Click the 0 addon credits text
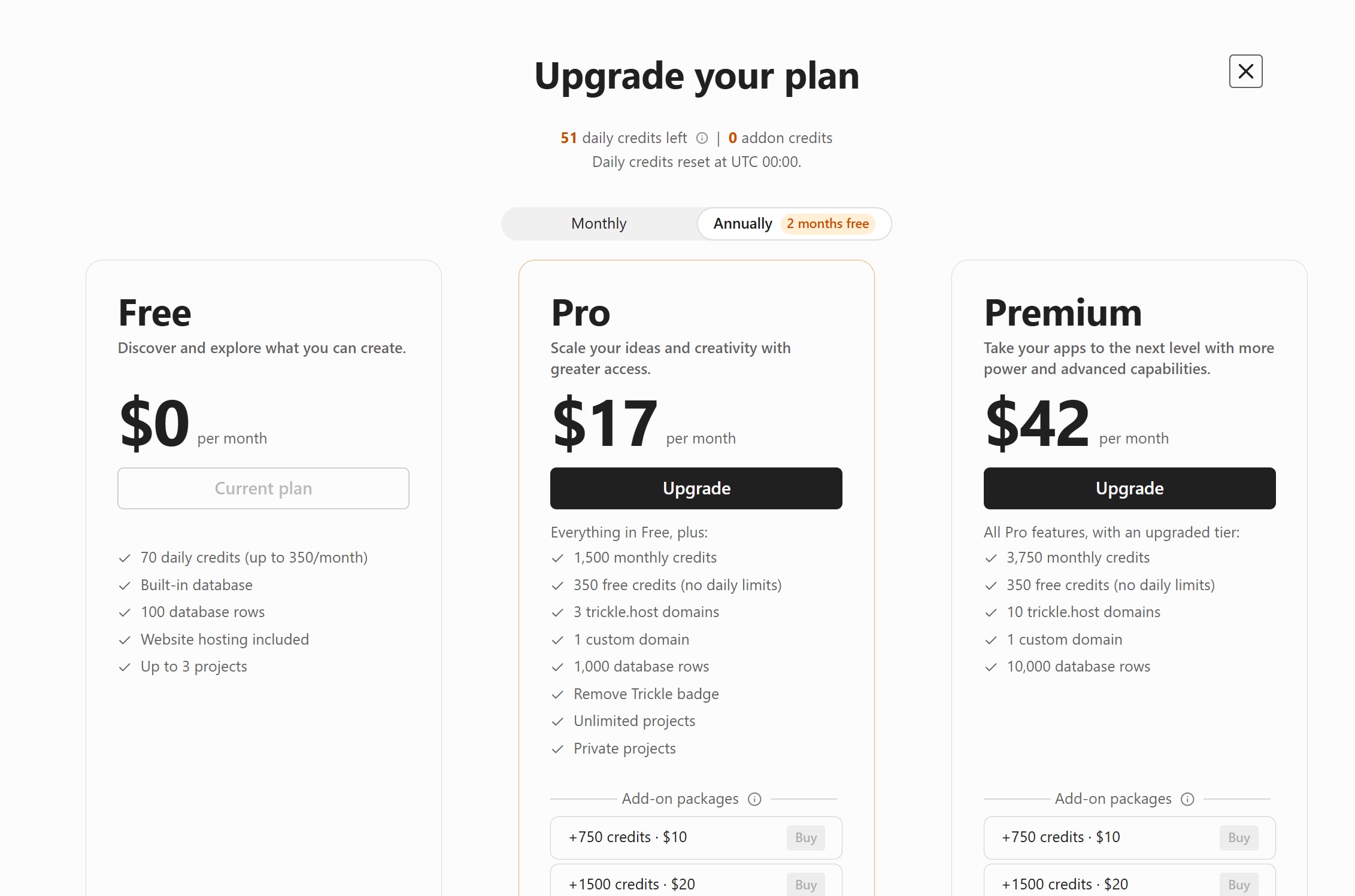The image size is (1355, 896). 780,138
